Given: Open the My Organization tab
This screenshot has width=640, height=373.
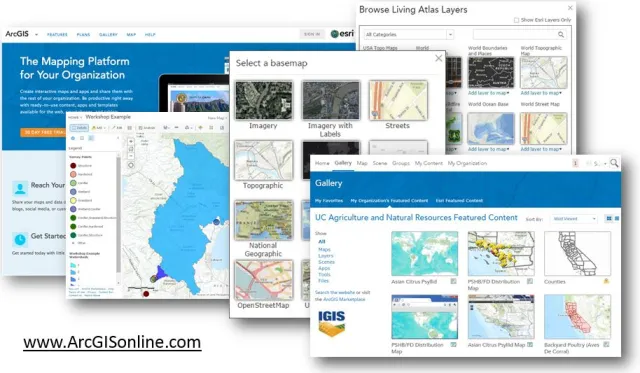Looking at the screenshot, I should (x=467, y=163).
